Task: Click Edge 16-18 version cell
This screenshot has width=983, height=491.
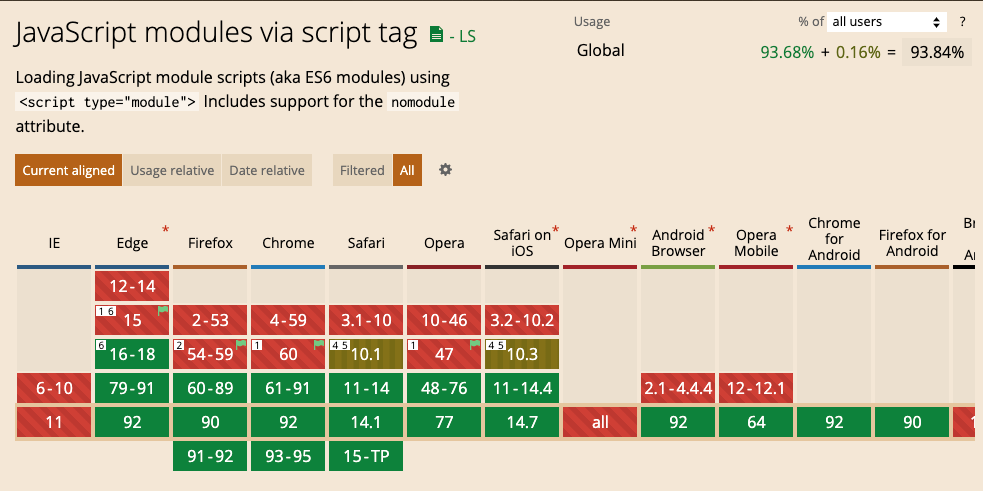Action: pyautogui.click(x=132, y=354)
